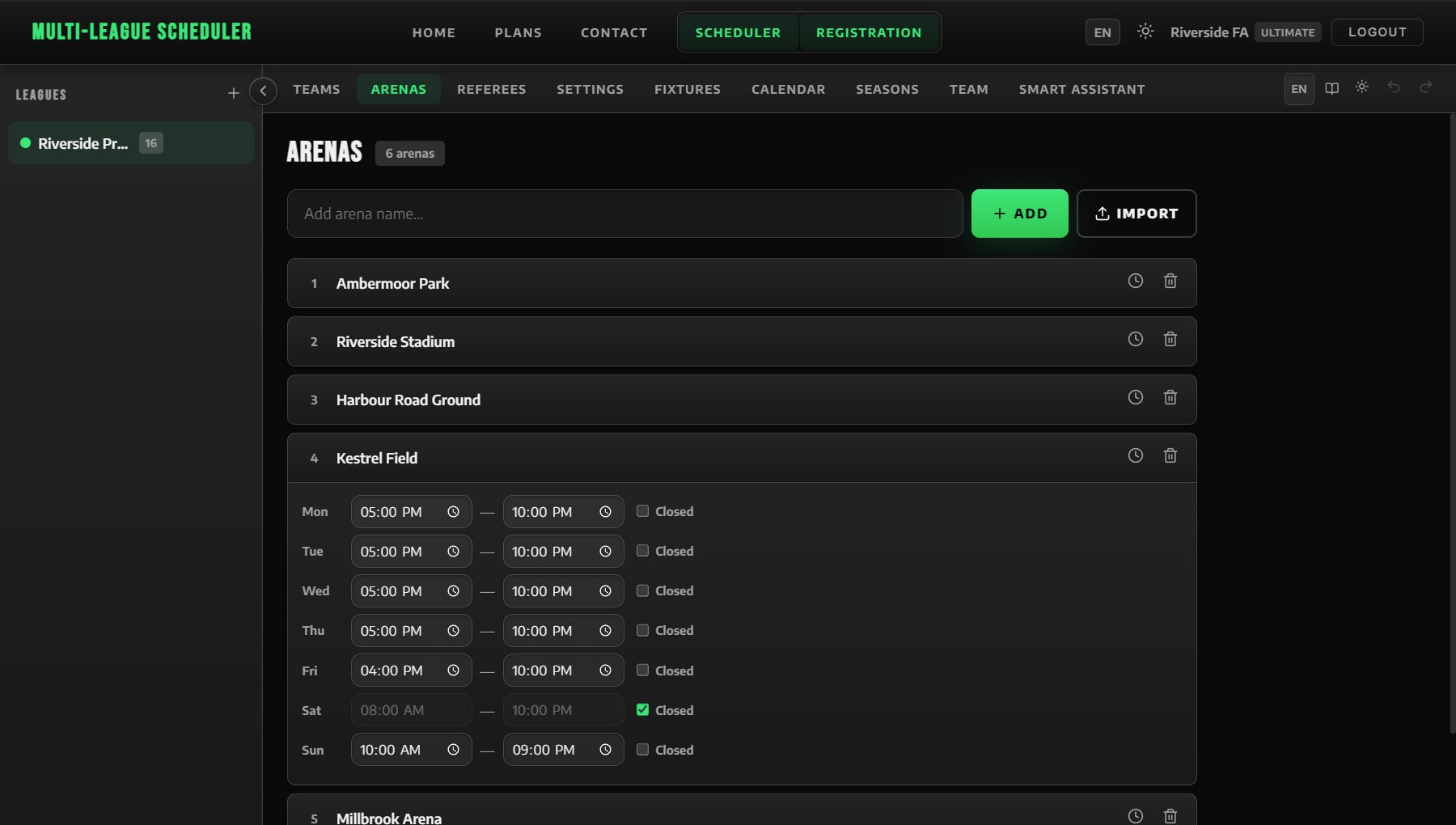Open time picker for Sunday end 09:00 PM
The height and width of the screenshot is (825, 1456).
tap(605, 750)
